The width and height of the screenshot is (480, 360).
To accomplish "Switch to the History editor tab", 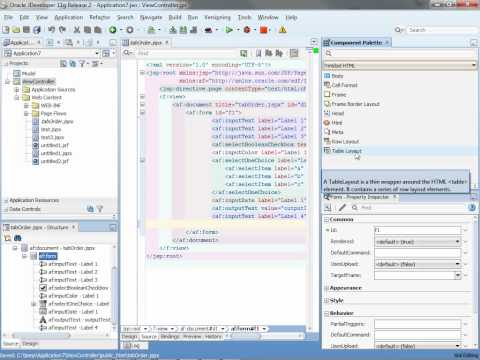I will 213,337.
